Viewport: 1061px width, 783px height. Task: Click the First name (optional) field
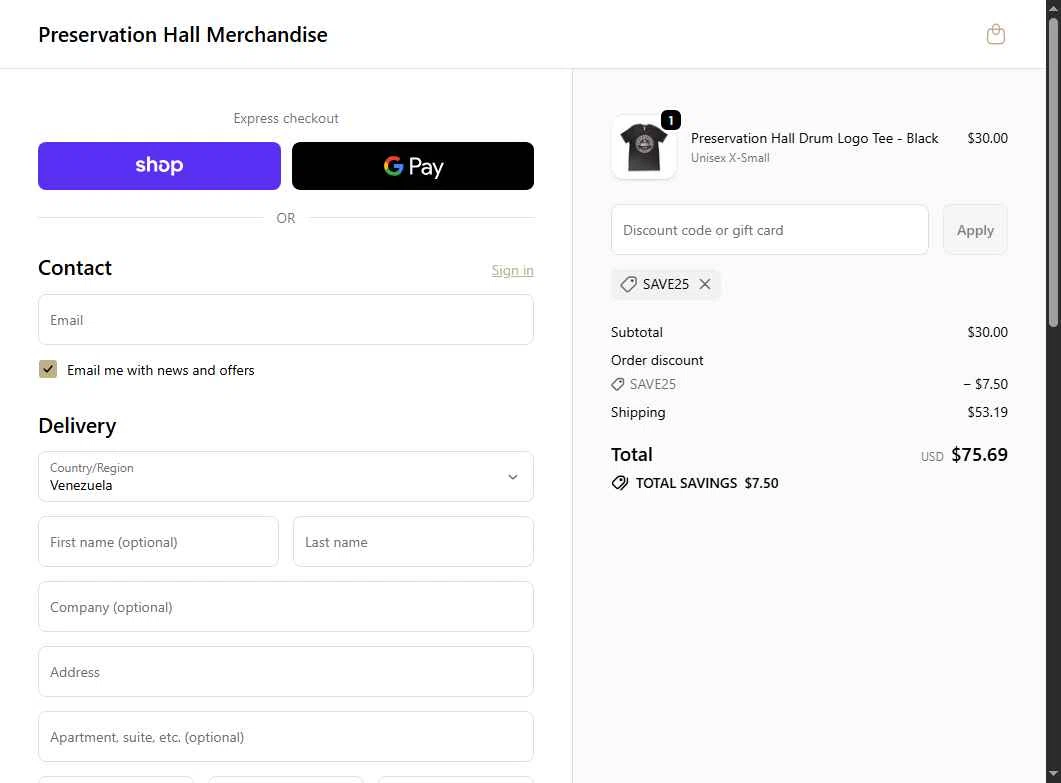(158, 541)
